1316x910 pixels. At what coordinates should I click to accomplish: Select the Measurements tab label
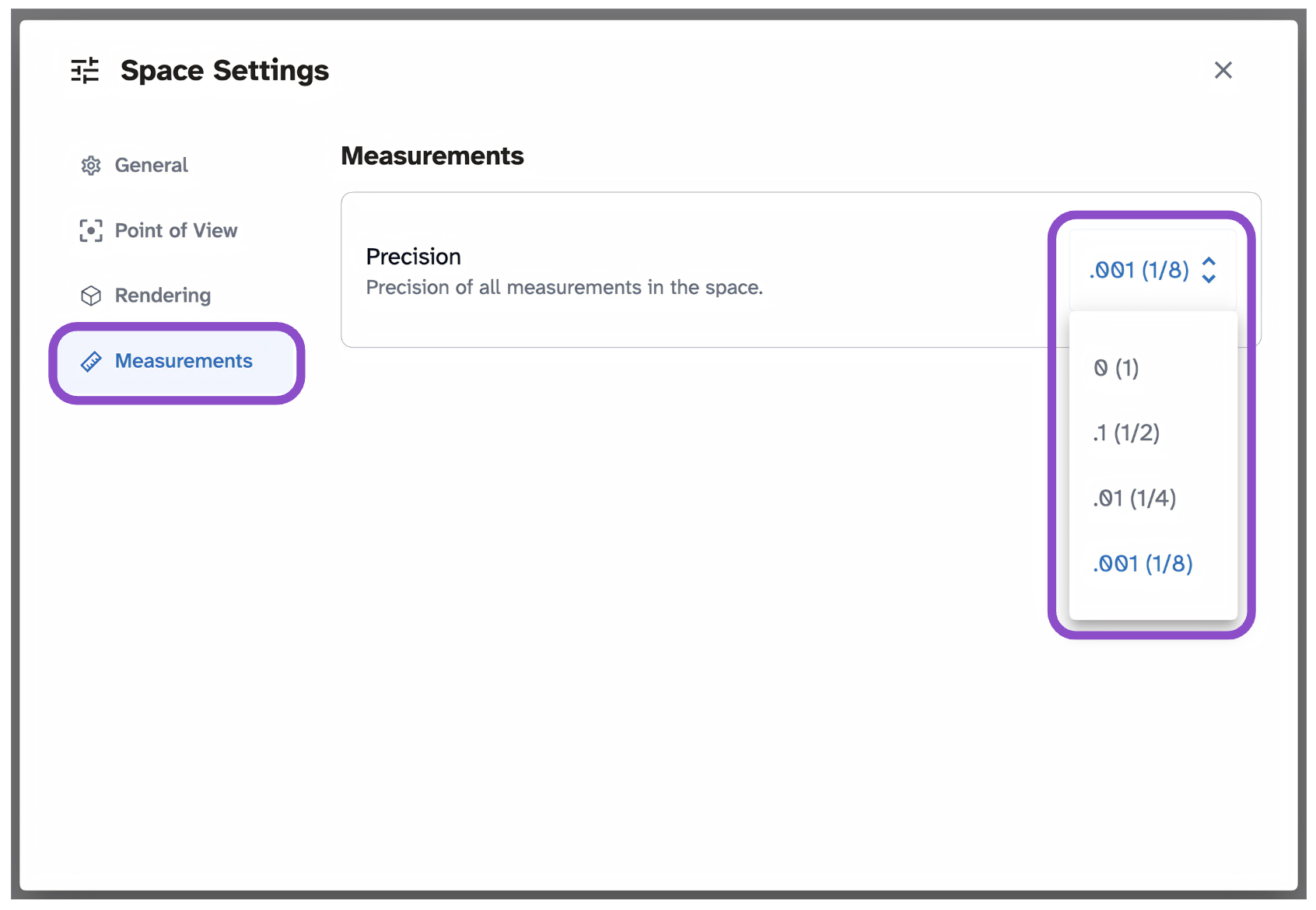pos(184,362)
